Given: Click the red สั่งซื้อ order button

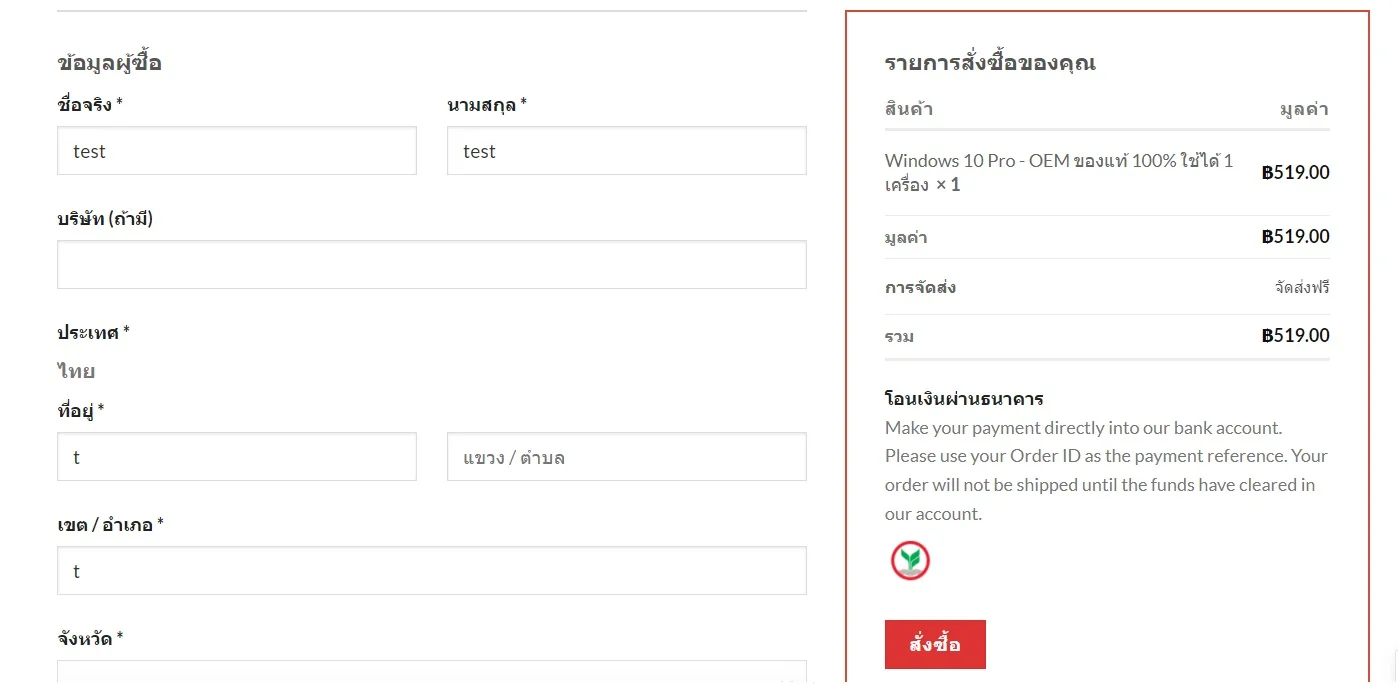Looking at the screenshot, I should (x=935, y=644).
